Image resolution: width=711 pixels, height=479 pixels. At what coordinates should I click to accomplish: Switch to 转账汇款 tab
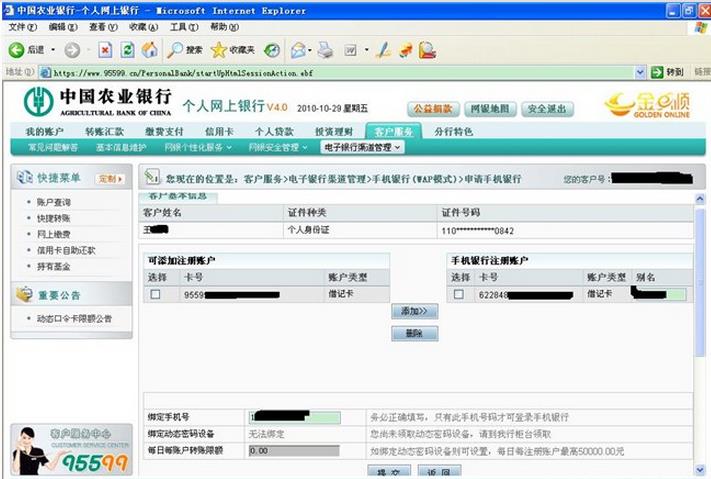[104, 132]
